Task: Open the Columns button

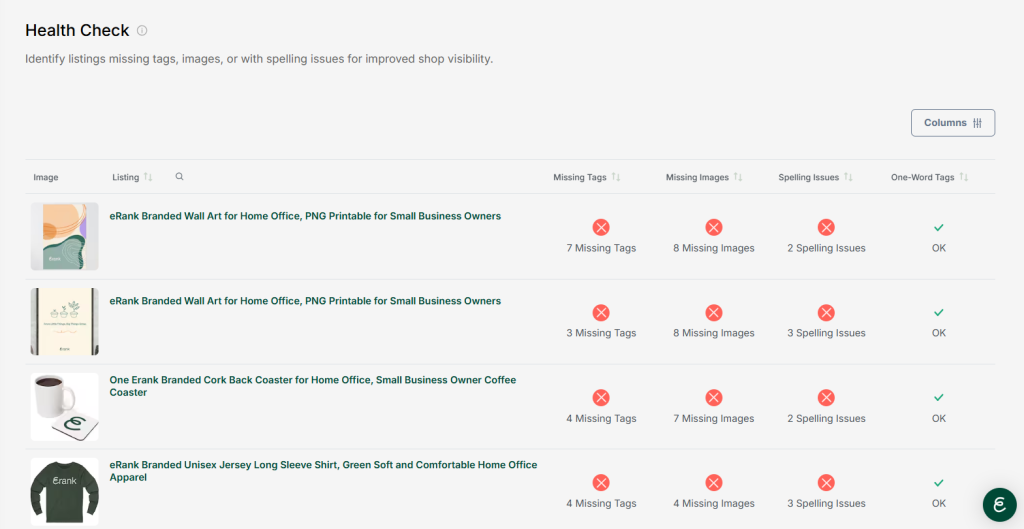Action: click(x=952, y=123)
